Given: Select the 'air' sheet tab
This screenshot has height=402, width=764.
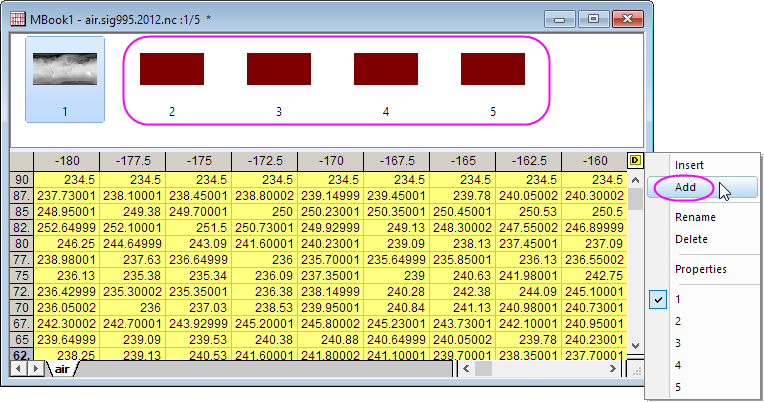Looking at the screenshot, I should click(62, 369).
